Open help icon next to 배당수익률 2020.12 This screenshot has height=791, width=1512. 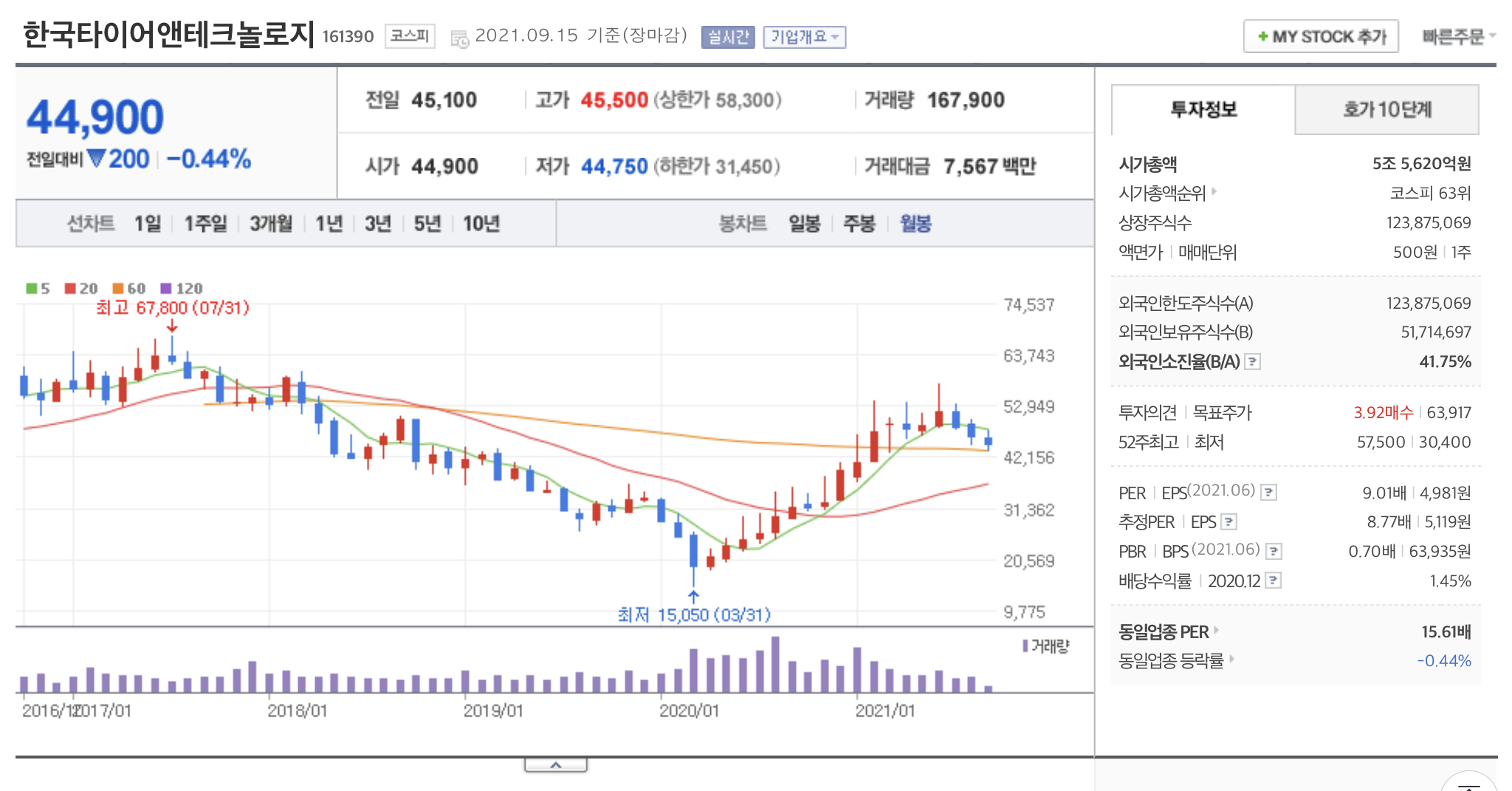coord(1273,581)
